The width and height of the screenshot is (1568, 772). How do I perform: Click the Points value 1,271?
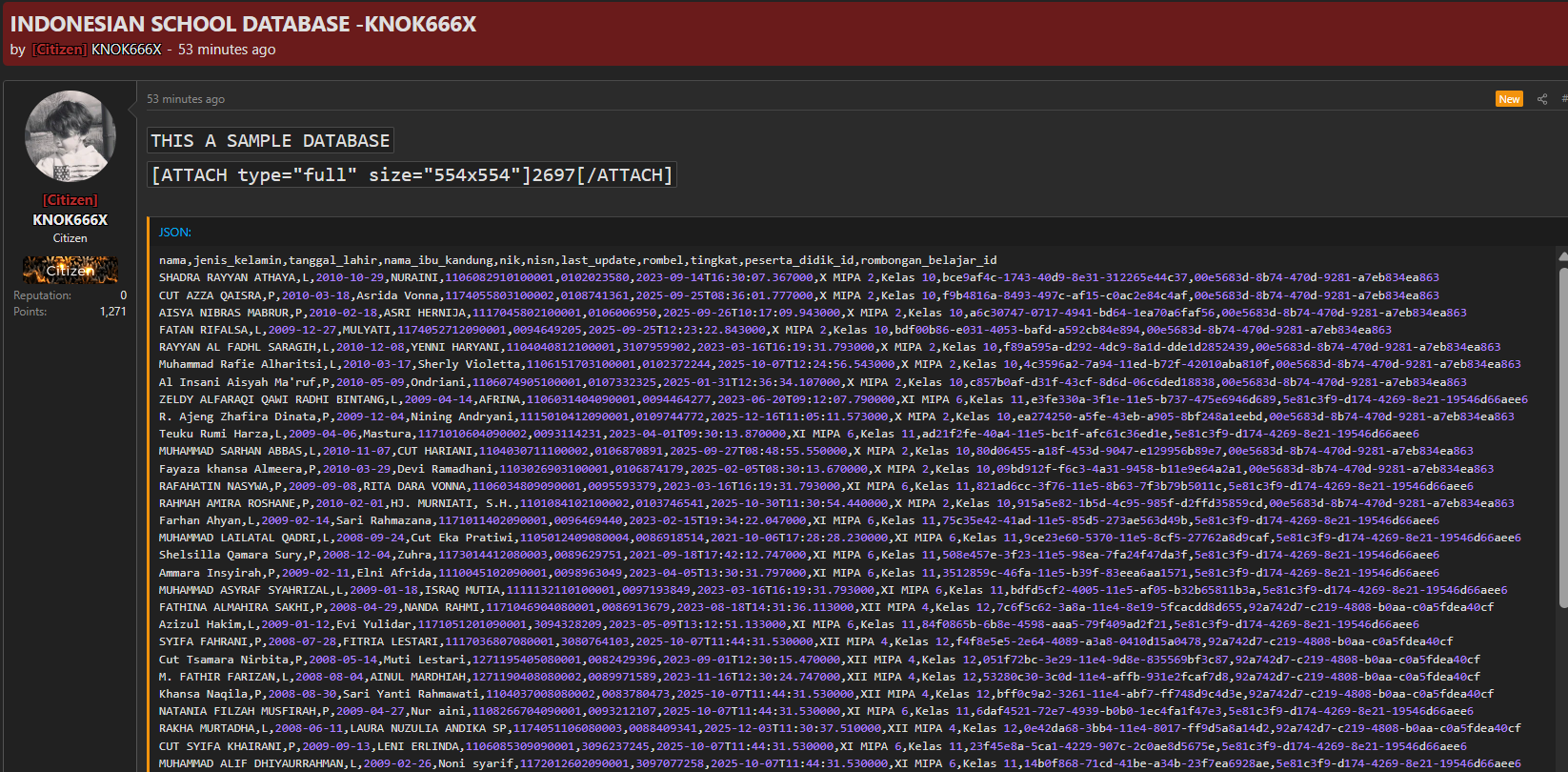pyautogui.click(x=113, y=312)
